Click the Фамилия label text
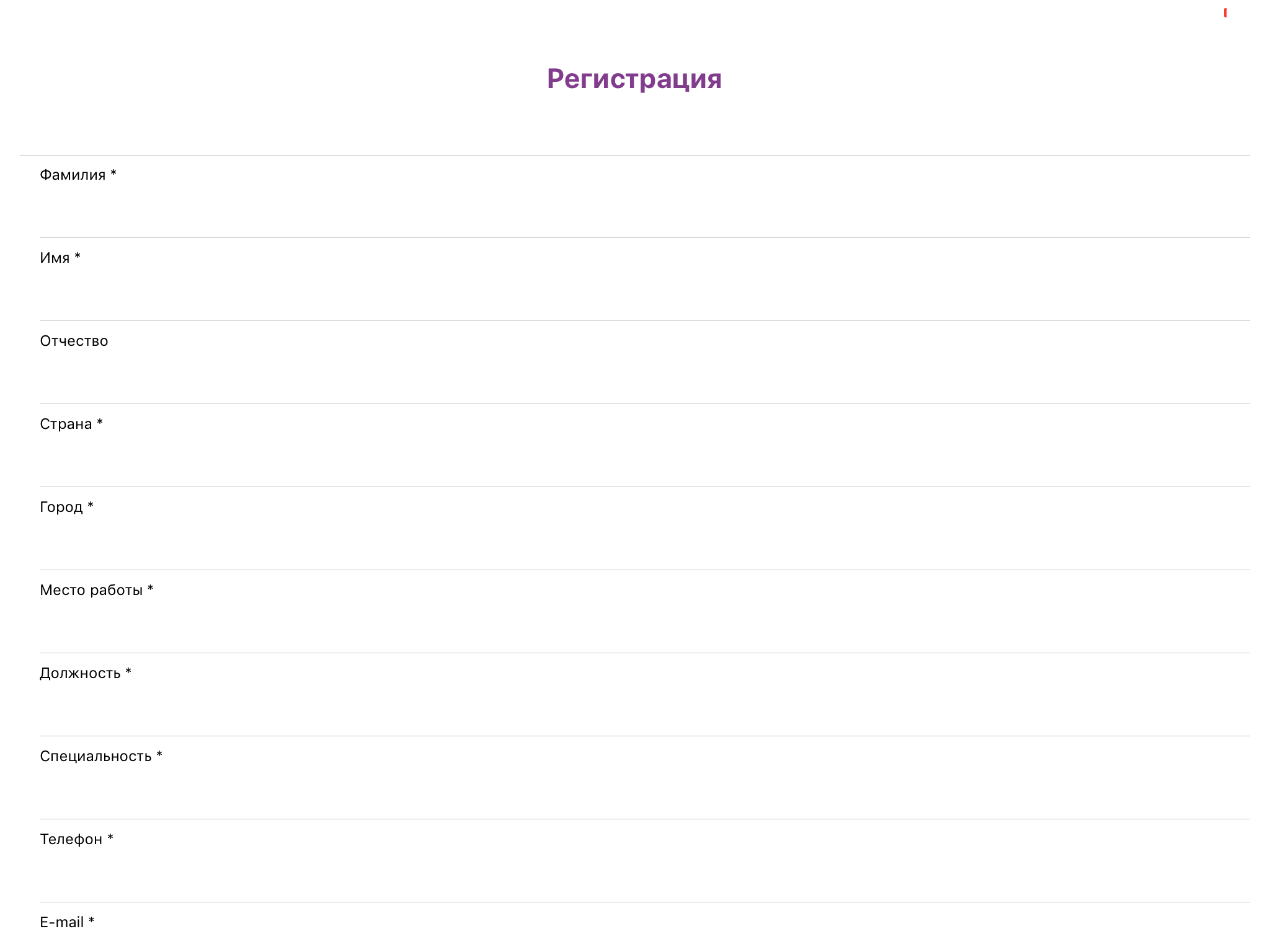1270x952 pixels. pyautogui.click(x=73, y=175)
